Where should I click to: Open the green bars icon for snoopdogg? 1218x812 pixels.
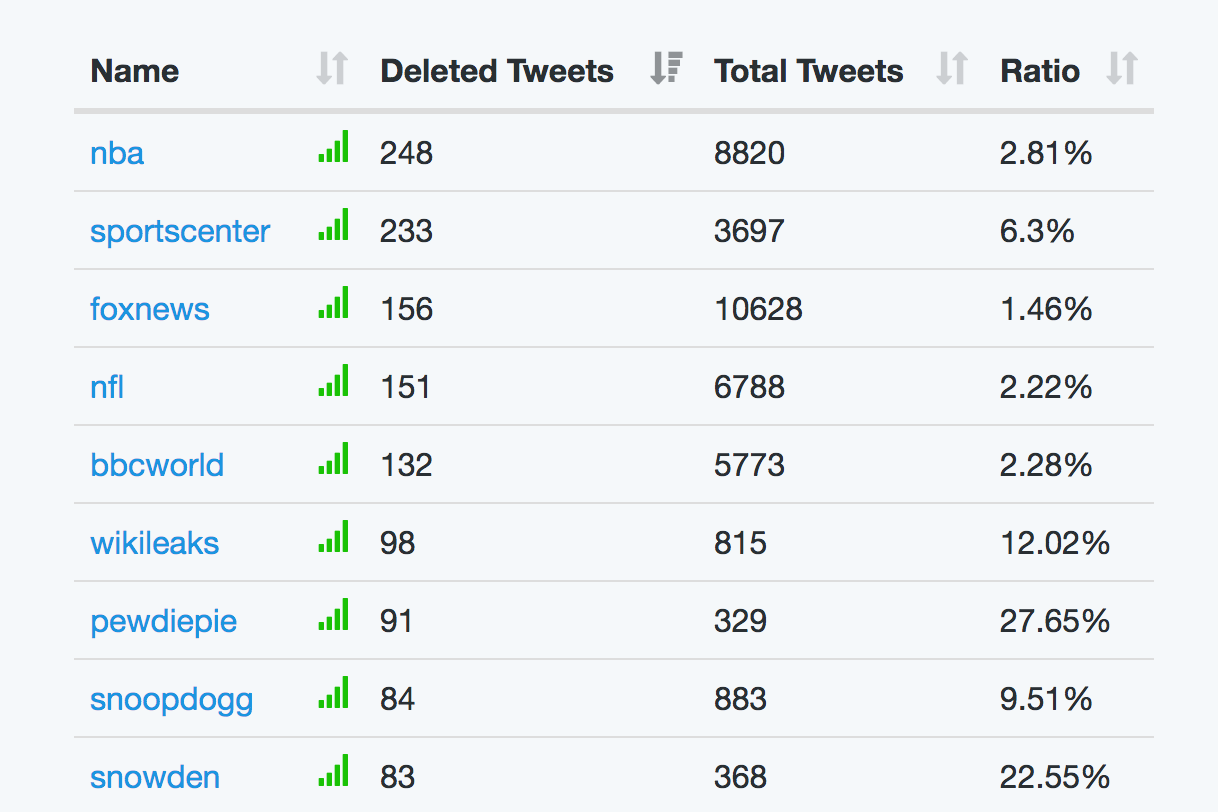pos(333,692)
